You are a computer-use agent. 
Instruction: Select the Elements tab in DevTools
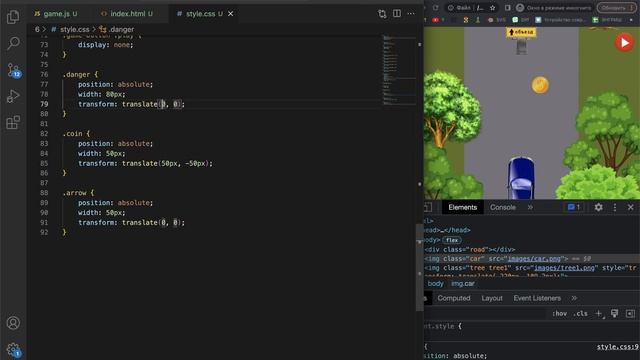pyautogui.click(x=462, y=207)
